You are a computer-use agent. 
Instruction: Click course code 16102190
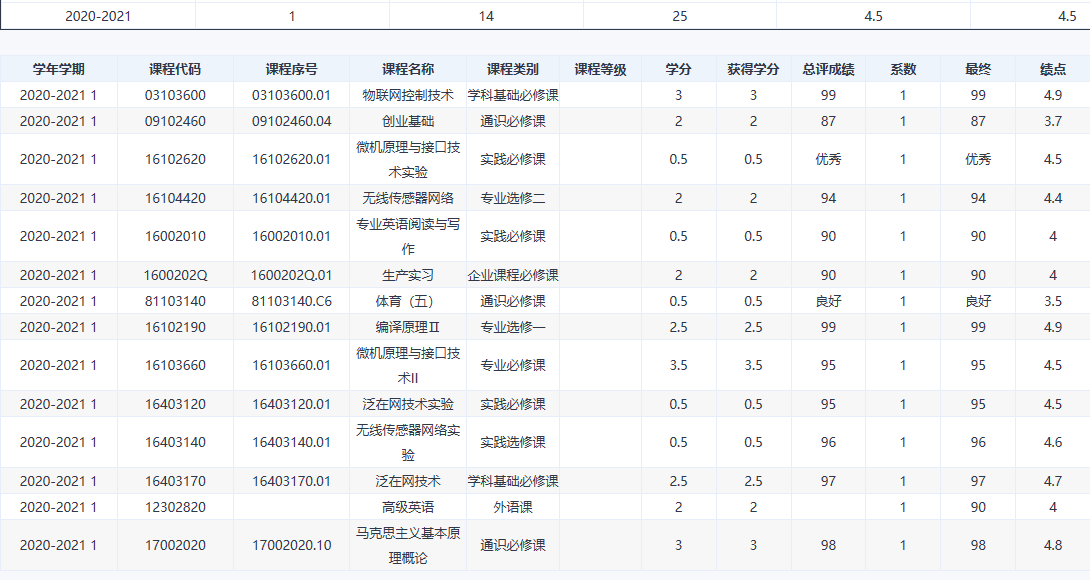[x=175, y=327]
